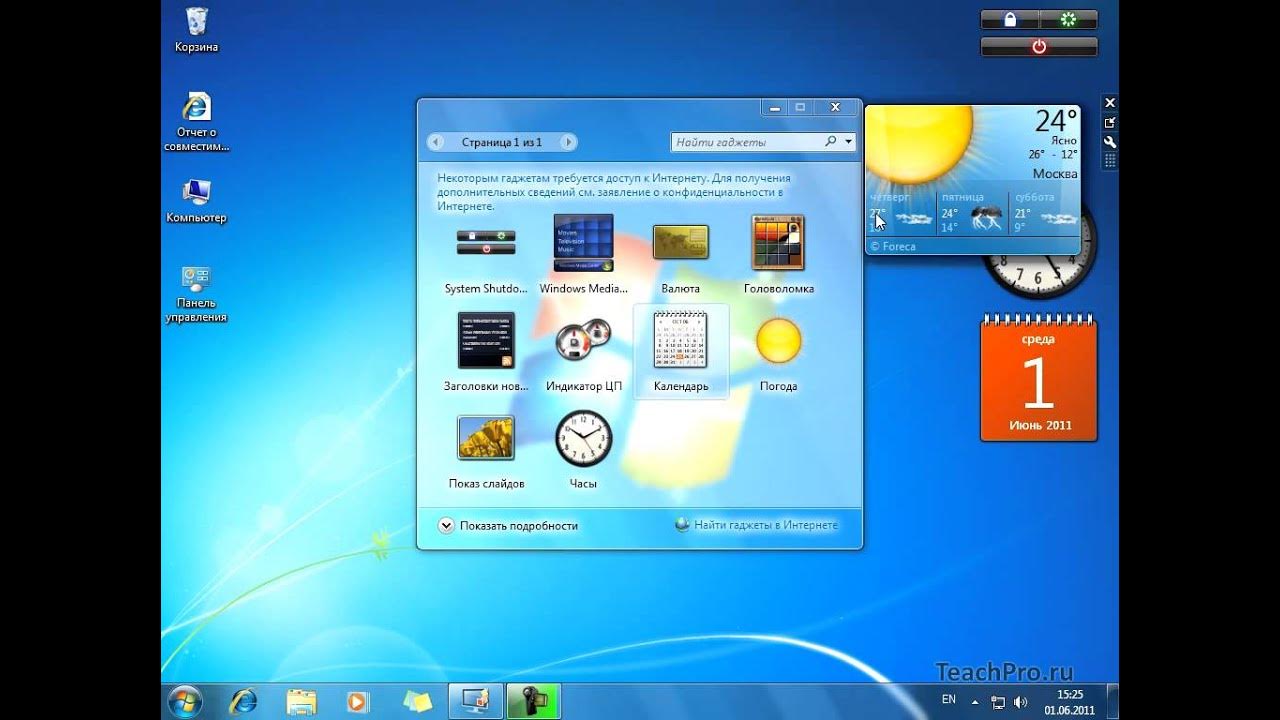Screen dimensions: 1280x720
Task: Close the weather gadget with its X
Action: (1109, 103)
